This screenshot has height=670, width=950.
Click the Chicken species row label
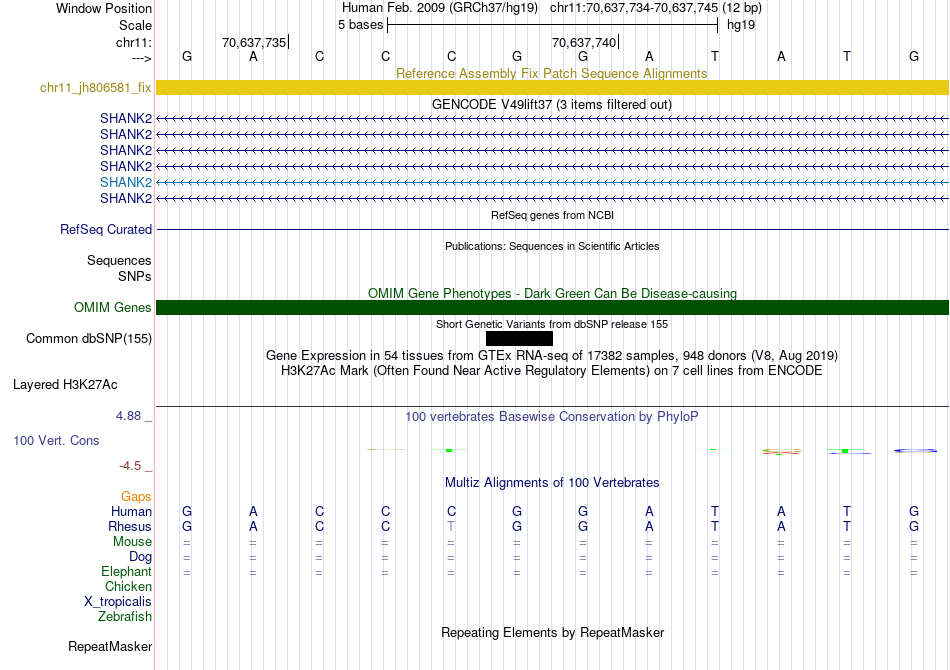[128, 586]
